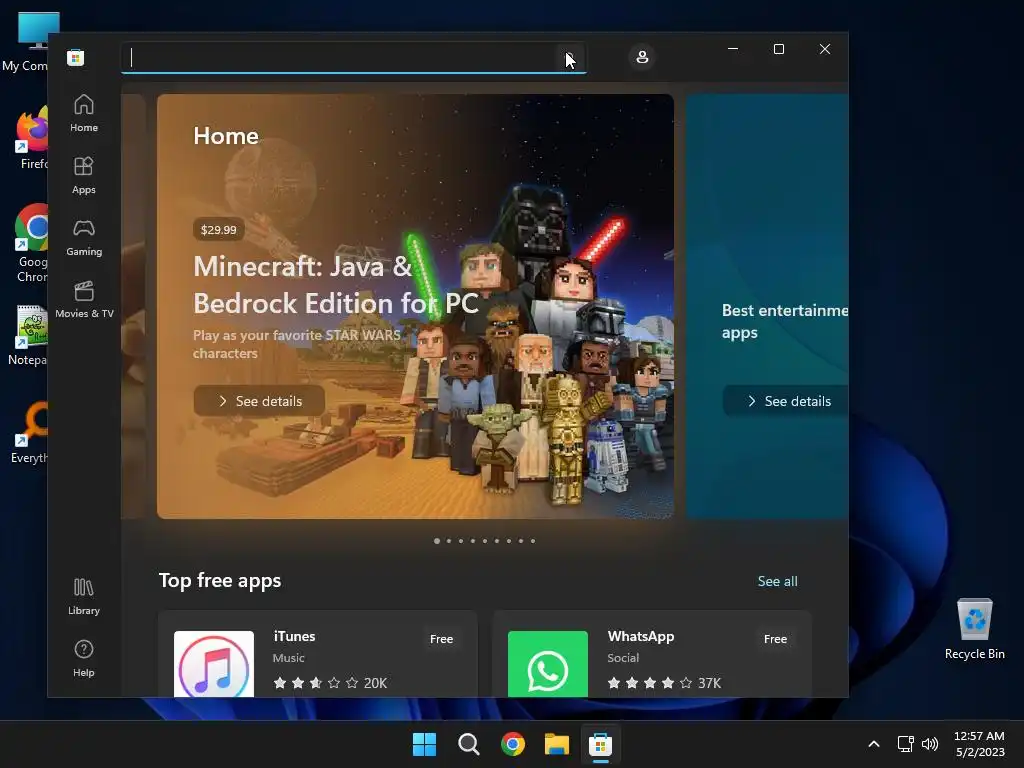The image size is (1024, 768).
Task: Open the WhatsApp app icon
Action: point(548,665)
